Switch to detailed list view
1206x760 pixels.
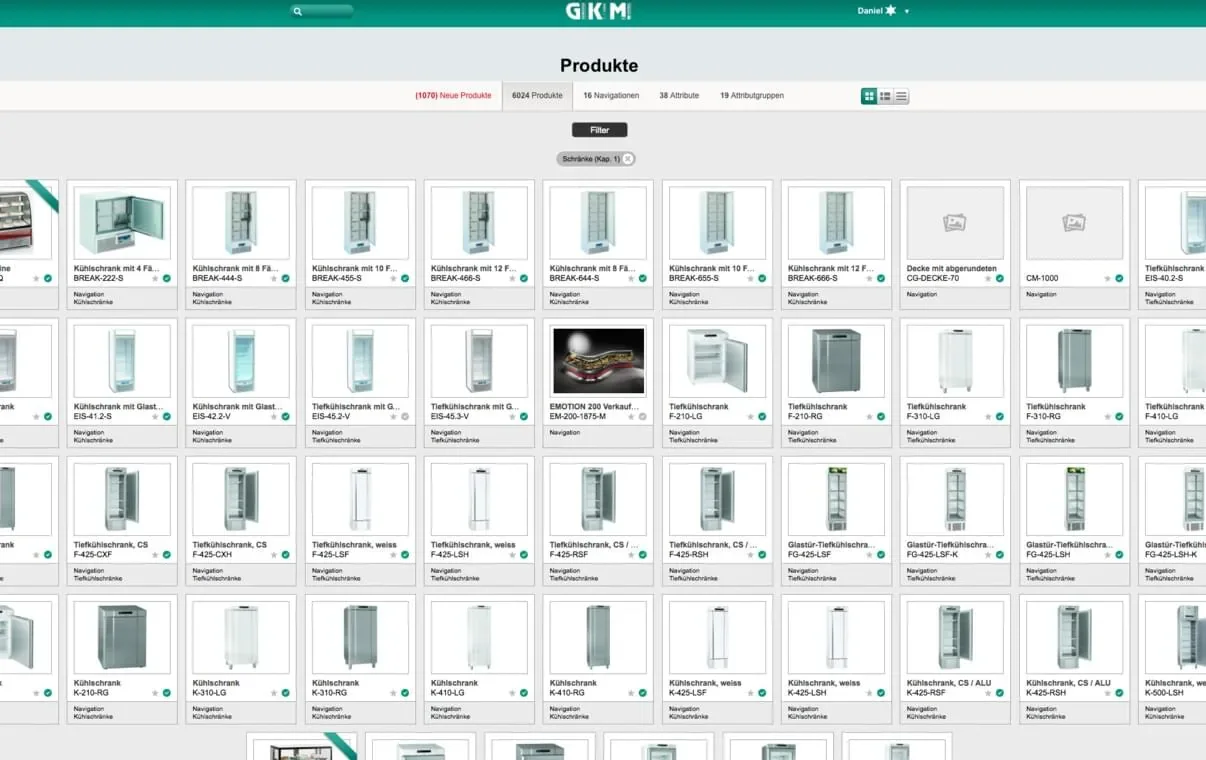[885, 96]
